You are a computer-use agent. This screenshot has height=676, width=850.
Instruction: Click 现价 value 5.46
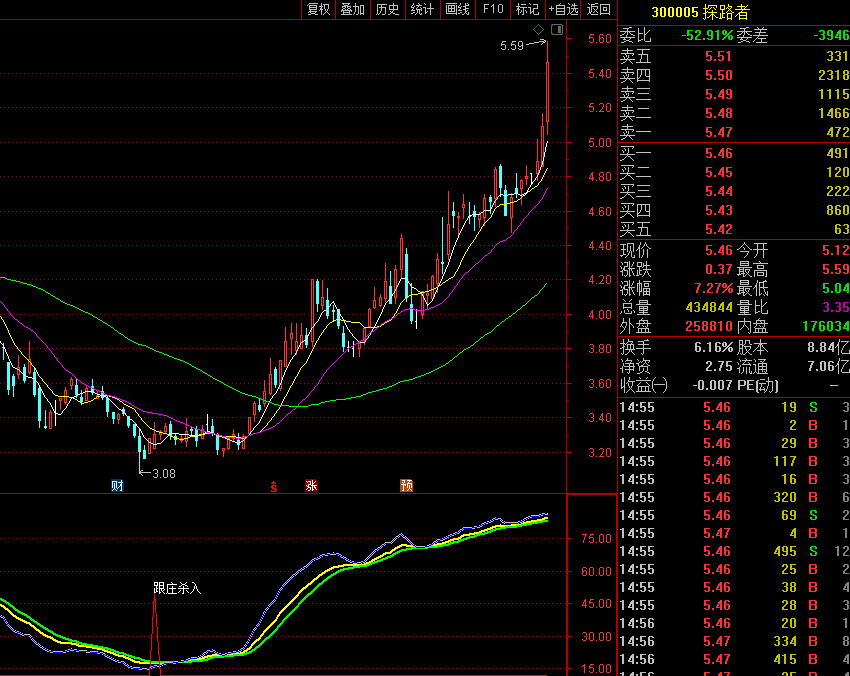[x=718, y=250]
